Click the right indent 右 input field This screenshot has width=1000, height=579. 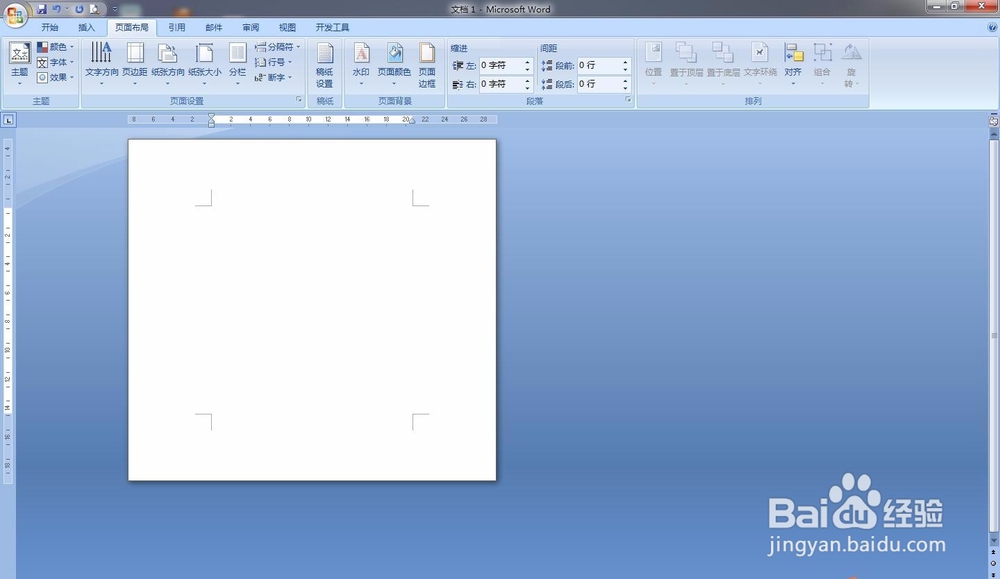tap(501, 84)
